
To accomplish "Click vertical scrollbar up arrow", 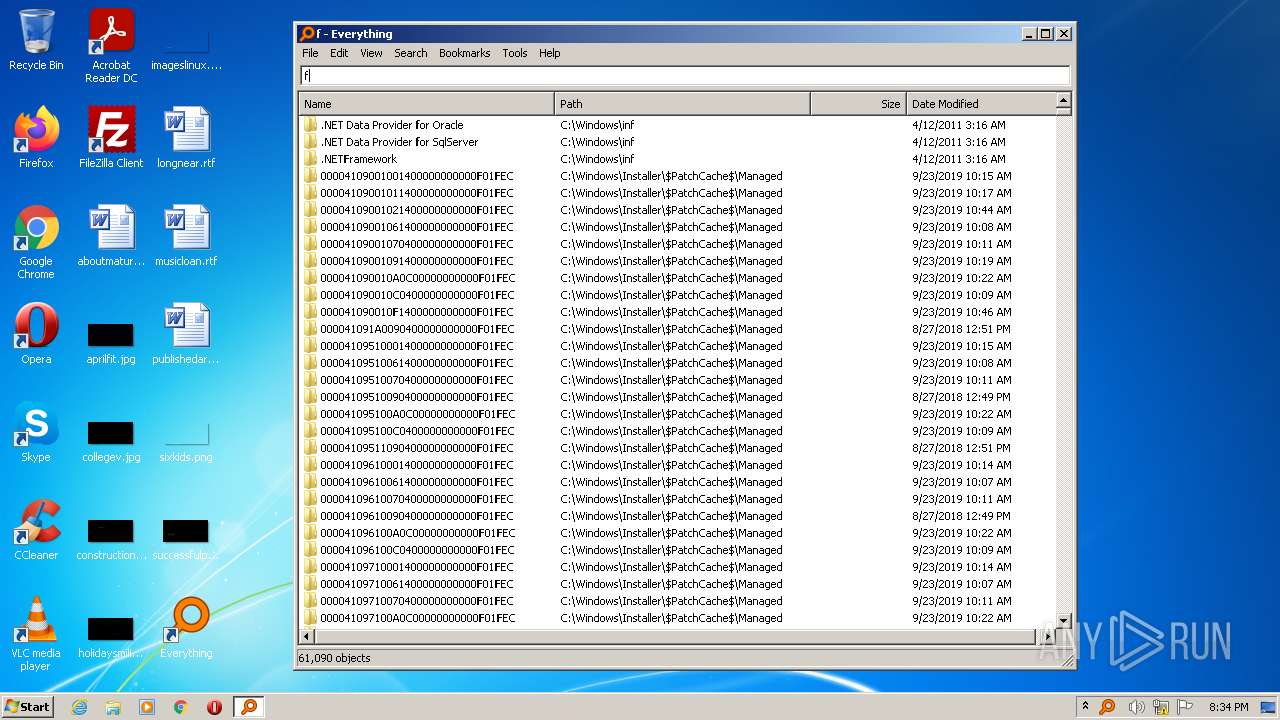I will [x=1063, y=101].
